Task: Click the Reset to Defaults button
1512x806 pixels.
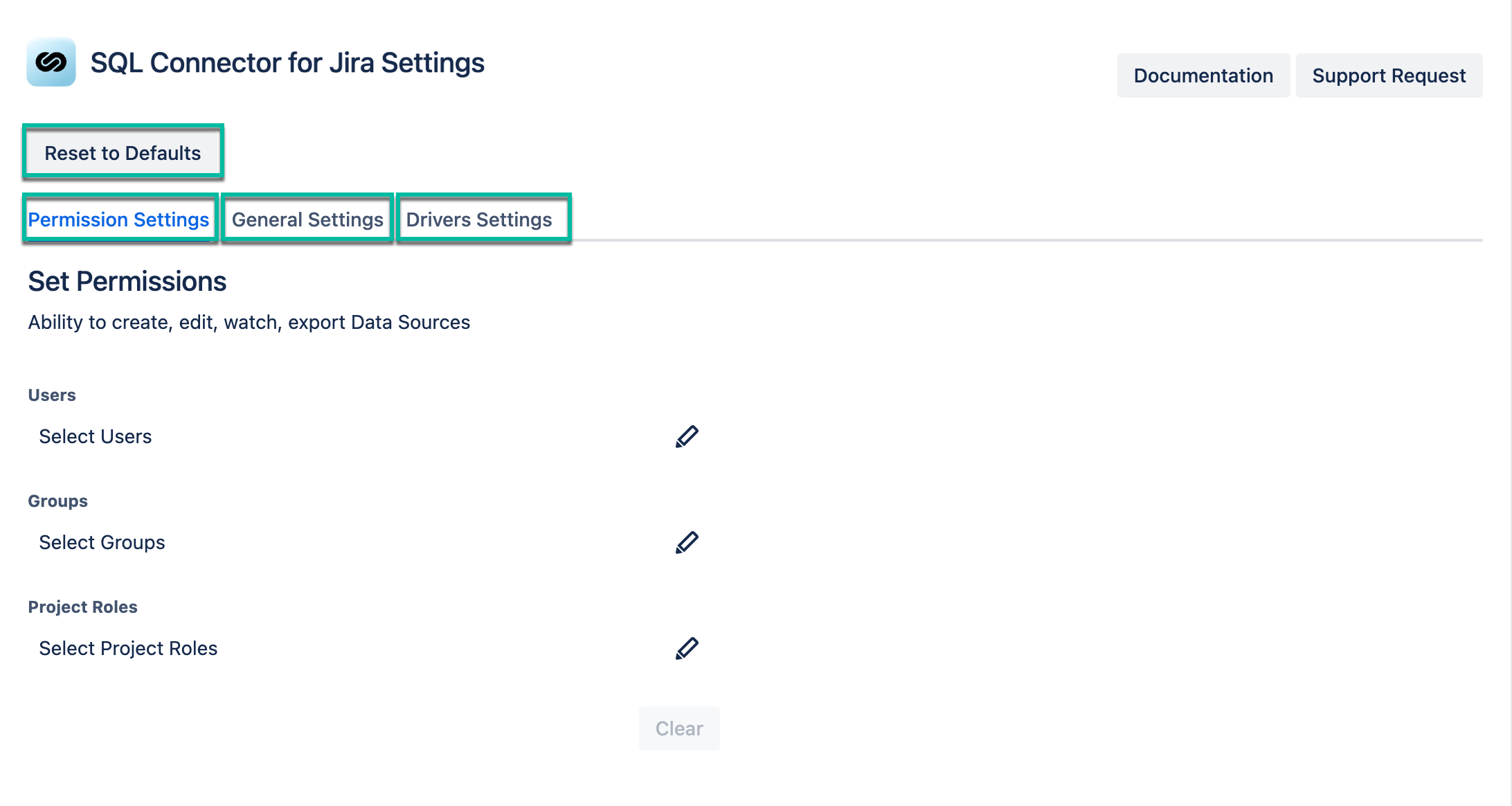Action: (x=123, y=153)
